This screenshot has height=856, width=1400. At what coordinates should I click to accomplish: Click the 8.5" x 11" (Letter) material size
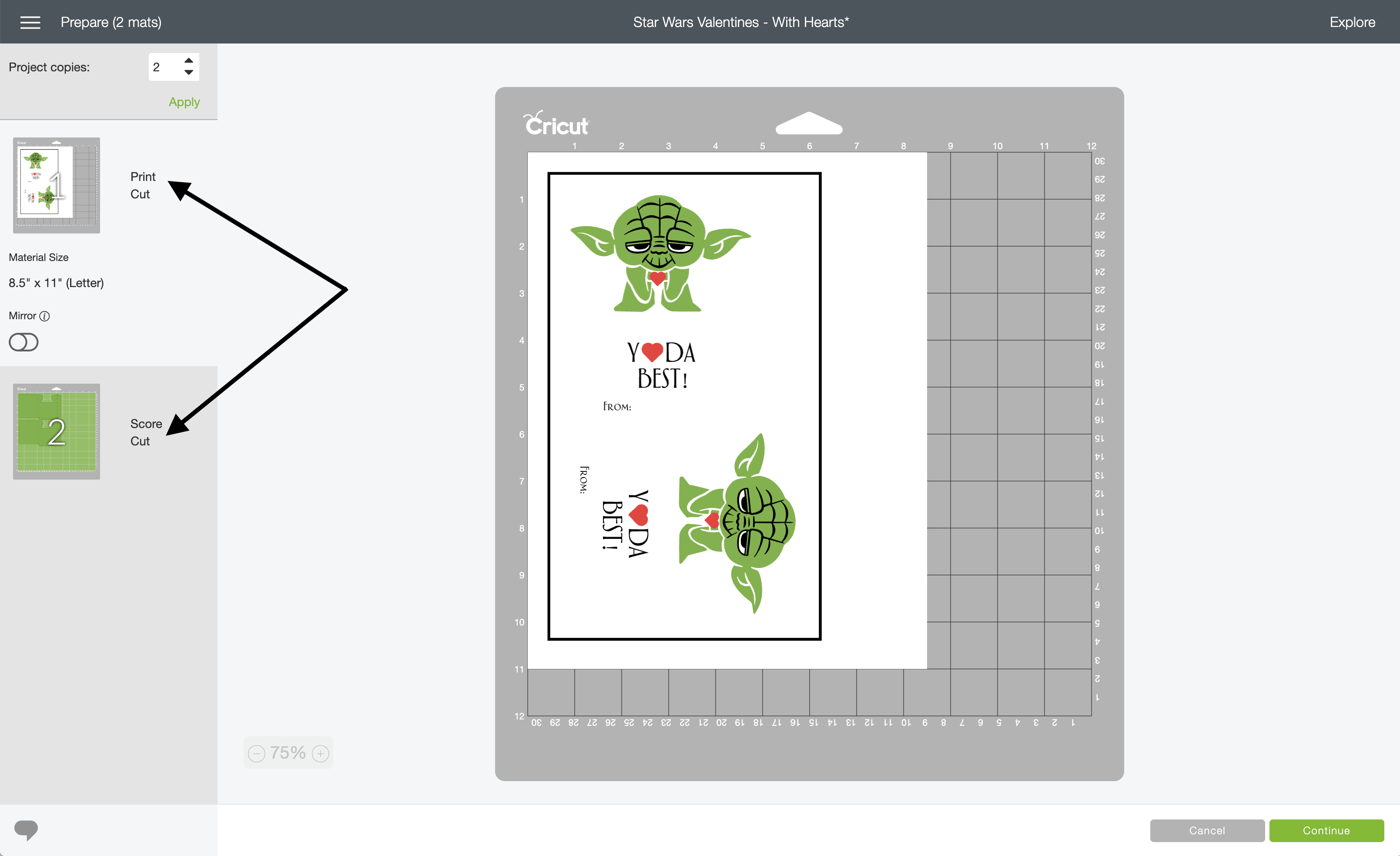[x=56, y=283]
